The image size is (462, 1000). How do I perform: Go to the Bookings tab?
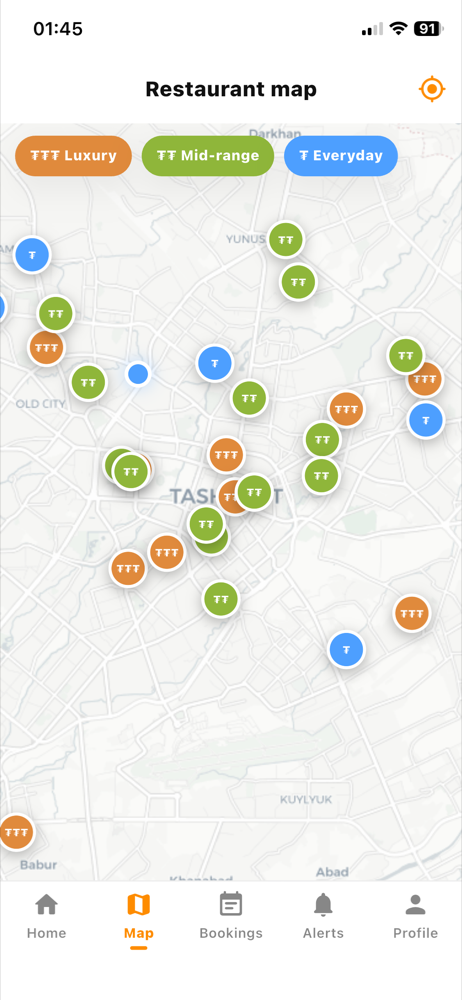[x=231, y=916]
